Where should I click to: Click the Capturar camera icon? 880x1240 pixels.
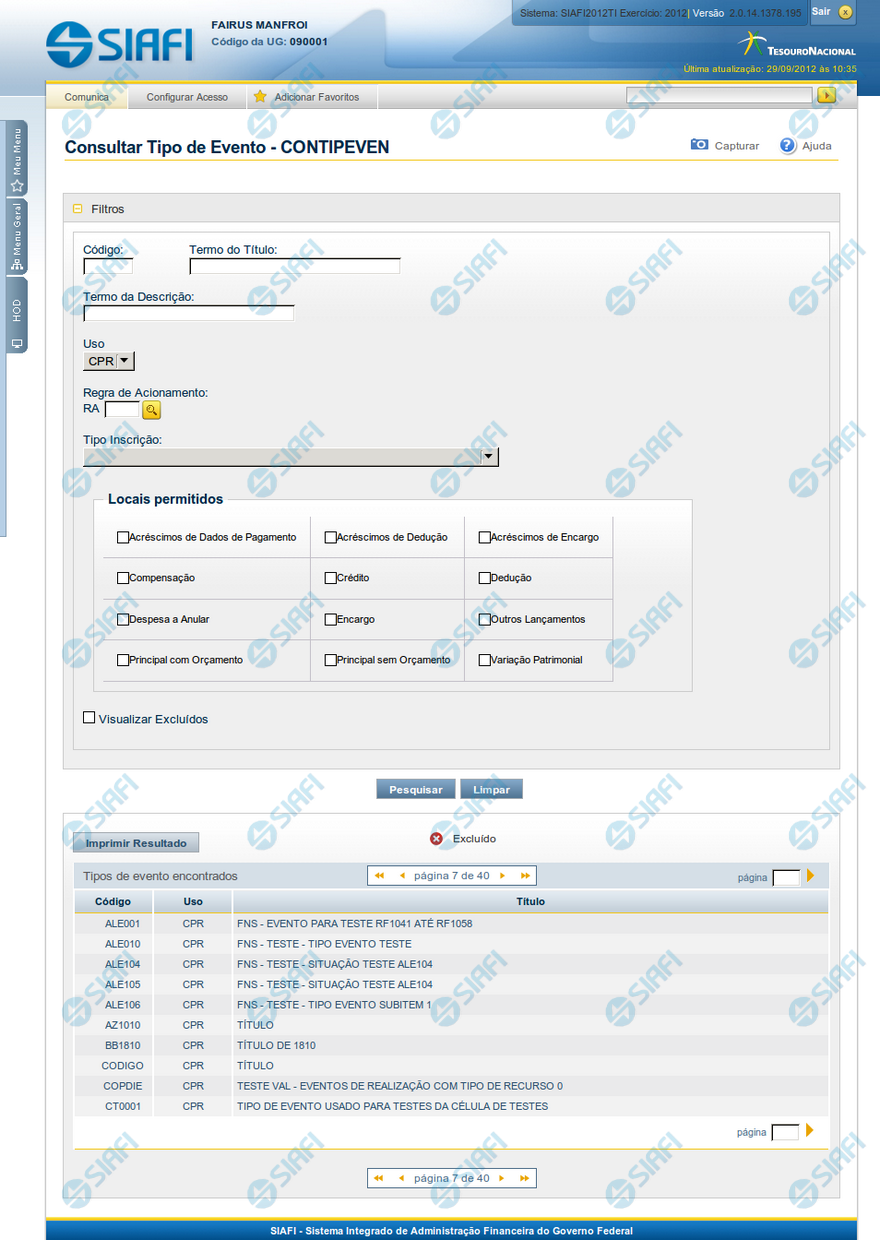700,145
